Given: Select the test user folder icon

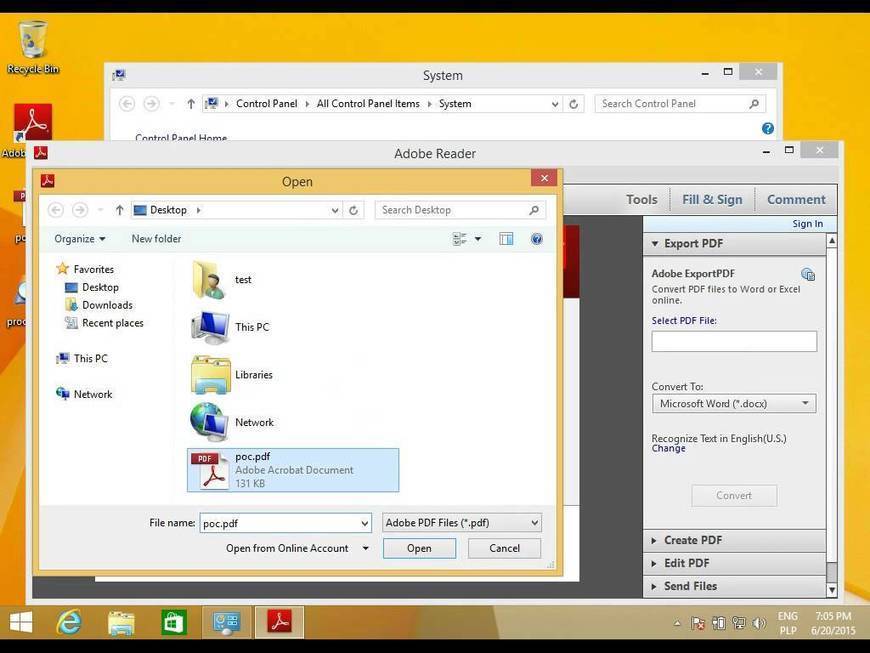Looking at the screenshot, I should 209,280.
